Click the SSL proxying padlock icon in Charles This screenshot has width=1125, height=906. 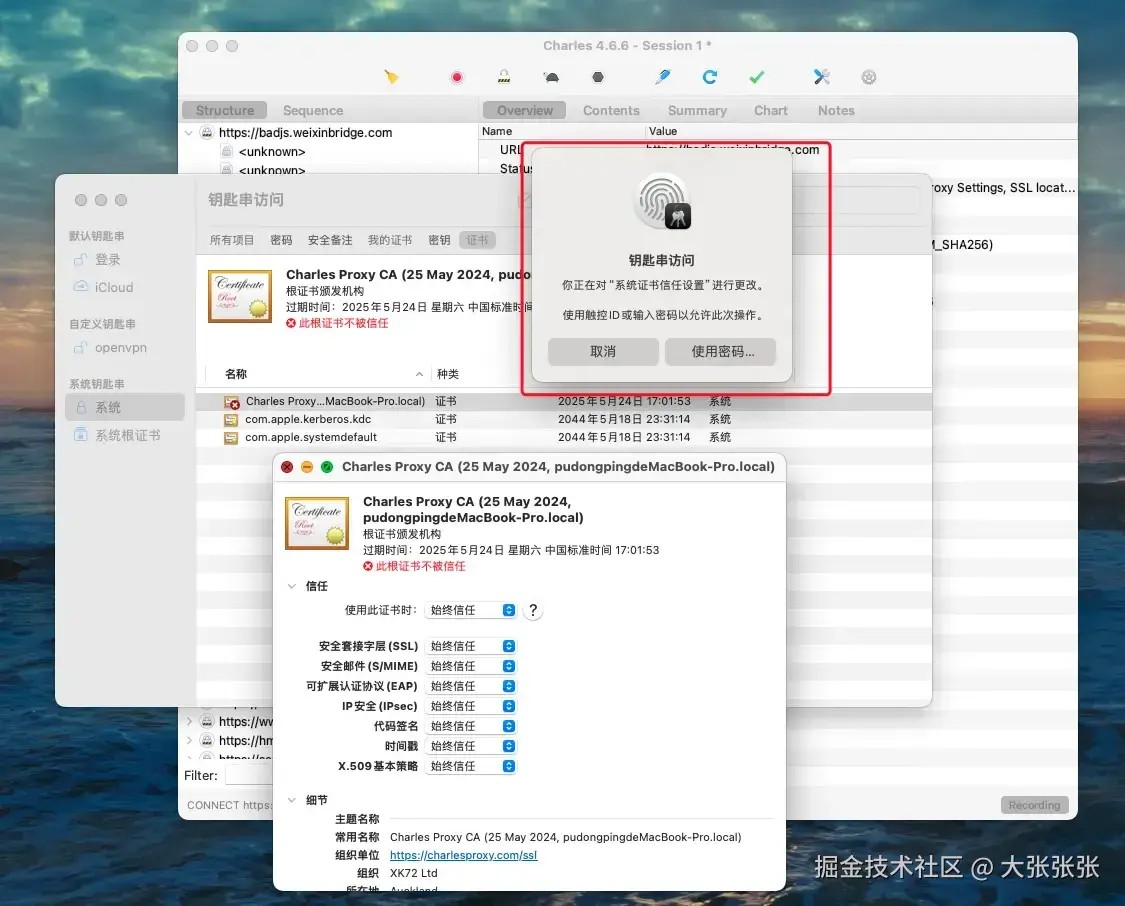504,77
